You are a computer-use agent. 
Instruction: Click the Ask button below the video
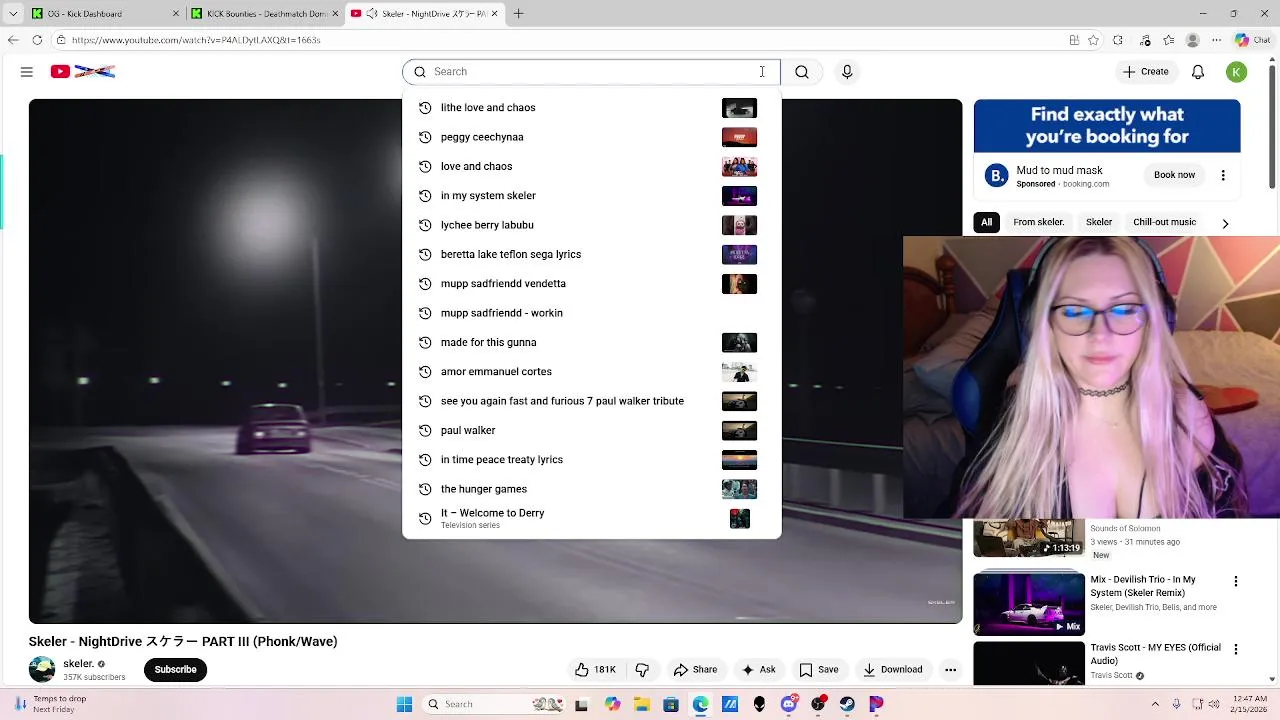(758, 669)
